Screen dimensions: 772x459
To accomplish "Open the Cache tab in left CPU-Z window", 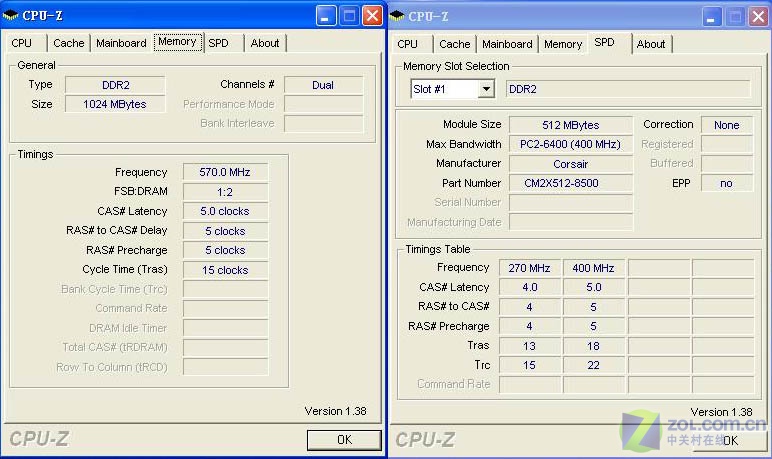I will click(x=69, y=43).
